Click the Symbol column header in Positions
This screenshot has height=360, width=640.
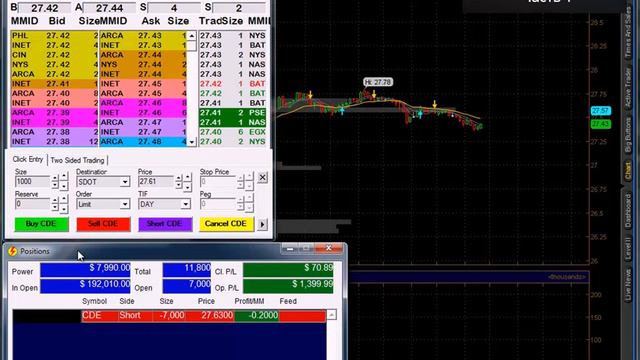point(94,301)
